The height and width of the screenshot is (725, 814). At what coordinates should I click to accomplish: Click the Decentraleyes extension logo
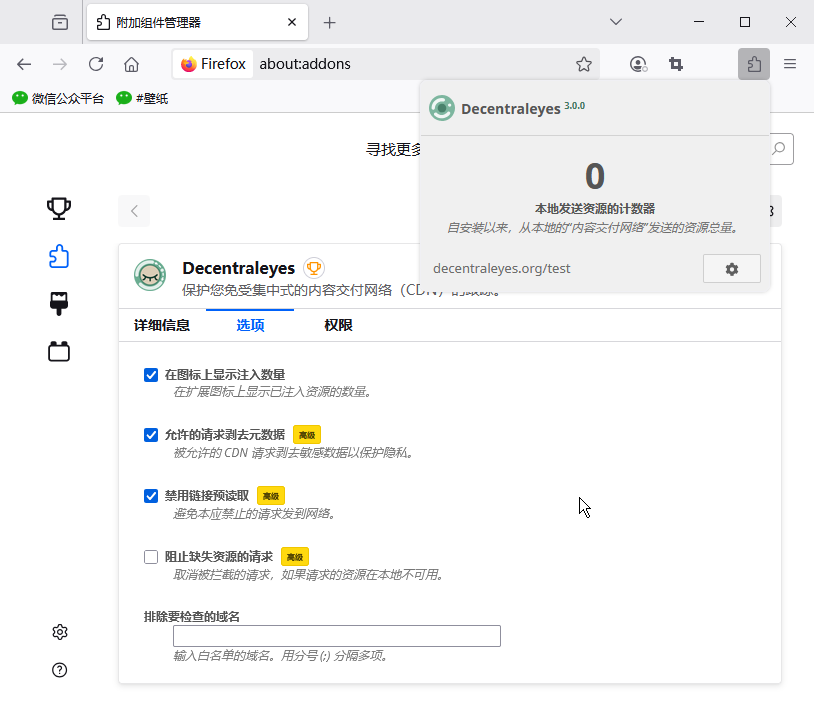pyautogui.click(x=150, y=275)
